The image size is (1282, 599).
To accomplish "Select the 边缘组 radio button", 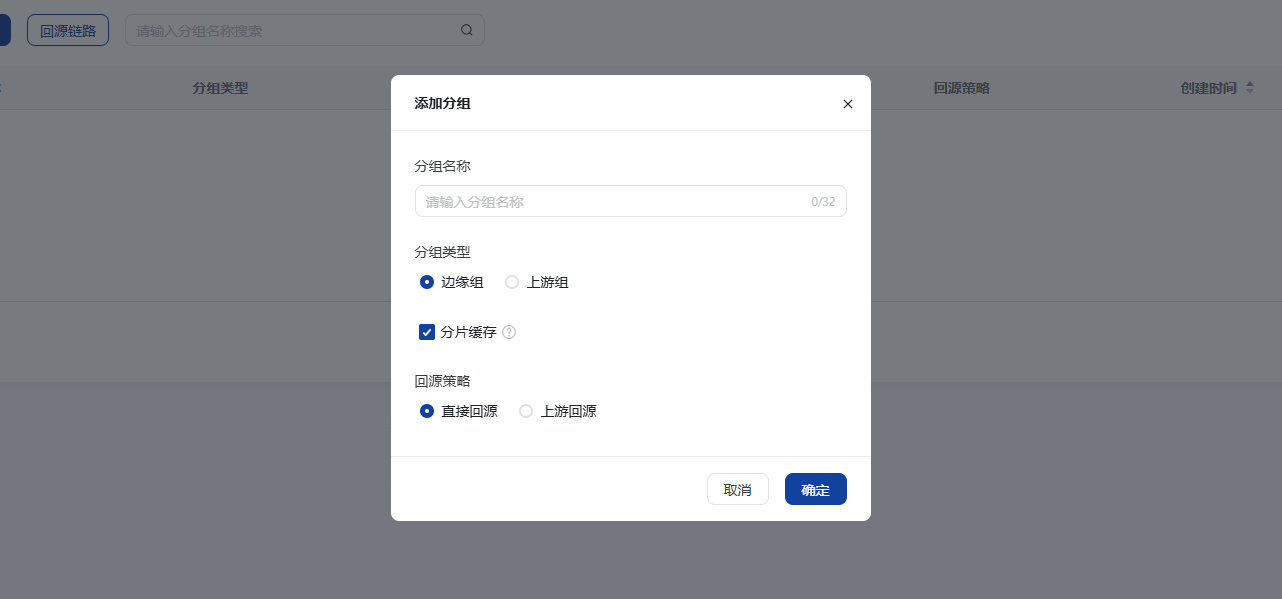I will [427, 282].
